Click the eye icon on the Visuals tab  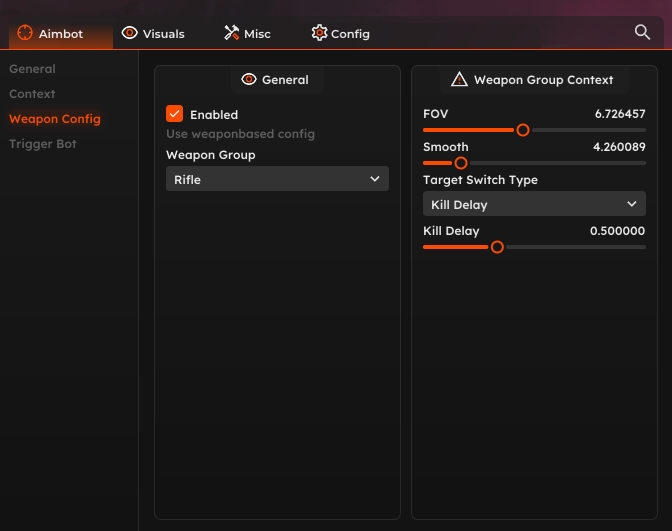tap(130, 33)
